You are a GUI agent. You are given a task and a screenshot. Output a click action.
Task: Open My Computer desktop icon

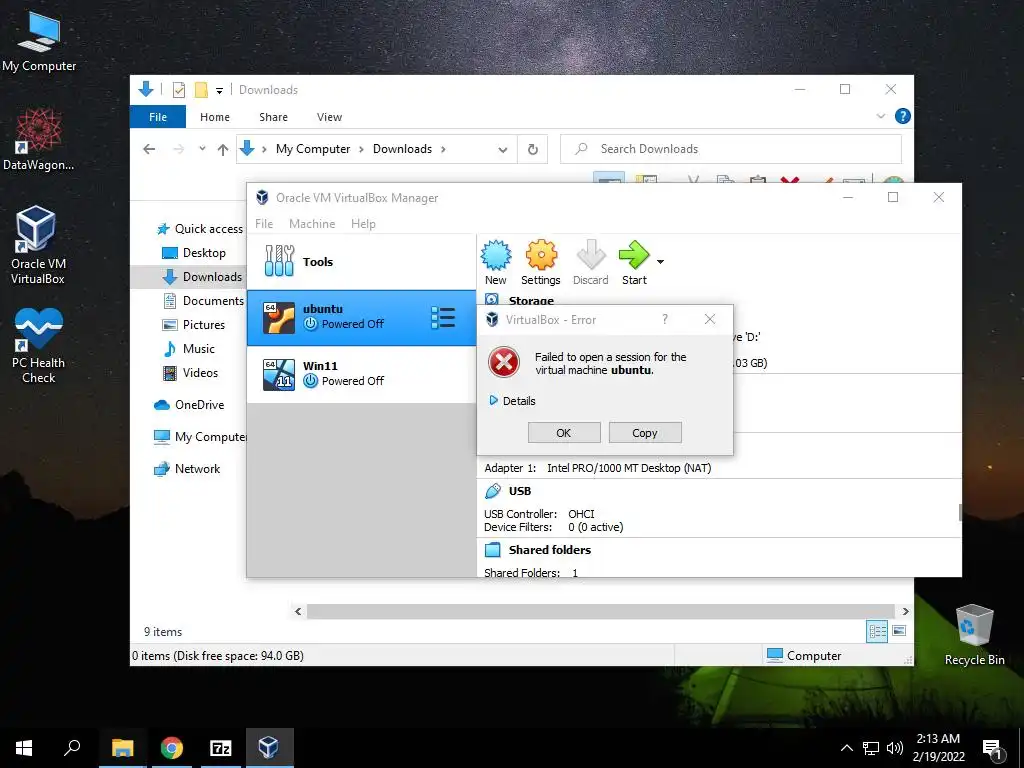click(x=39, y=42)
